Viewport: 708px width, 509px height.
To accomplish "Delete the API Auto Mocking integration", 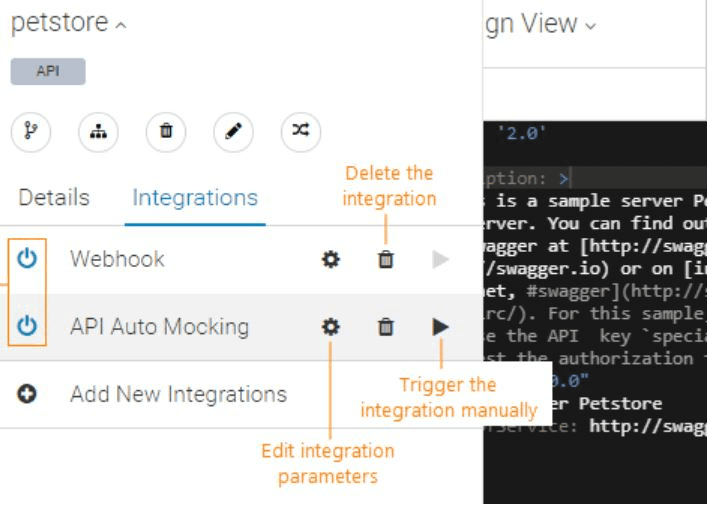I will coord(386,327).
